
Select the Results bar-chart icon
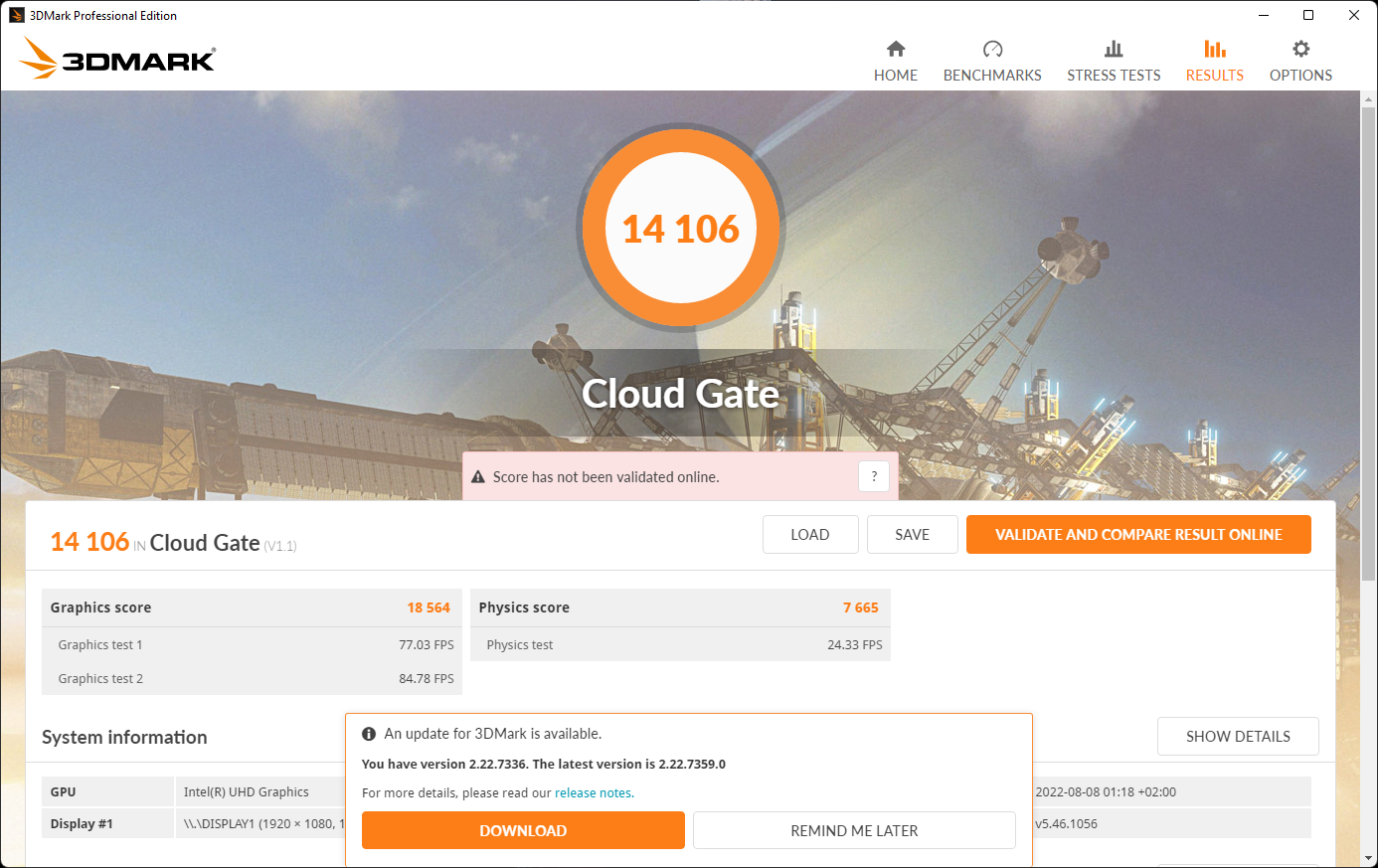(x=1214, y=49)
